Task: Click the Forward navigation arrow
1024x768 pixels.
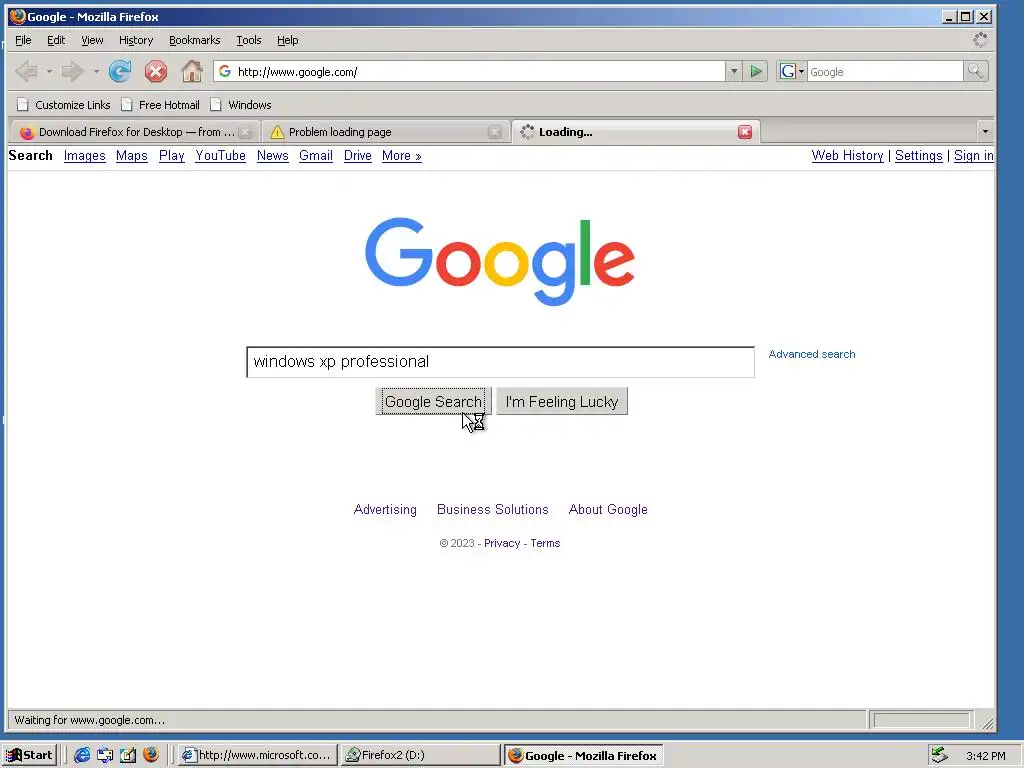Action: click(72, 71)
